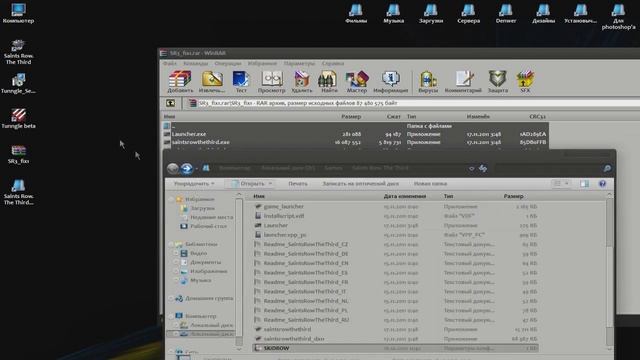640x360 pixels.
Task: Open Tunngle beta desktop icon
Action: tap(18, 119)
